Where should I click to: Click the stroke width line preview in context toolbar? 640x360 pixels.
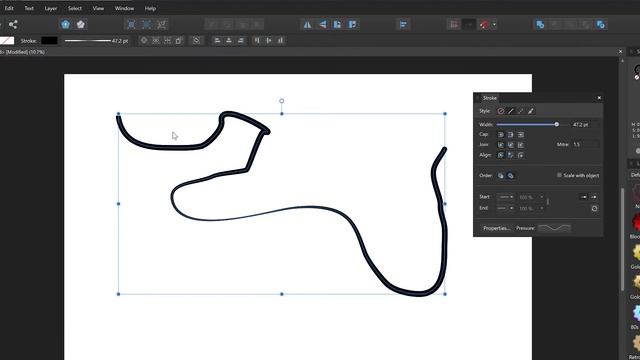coord(88,40)
